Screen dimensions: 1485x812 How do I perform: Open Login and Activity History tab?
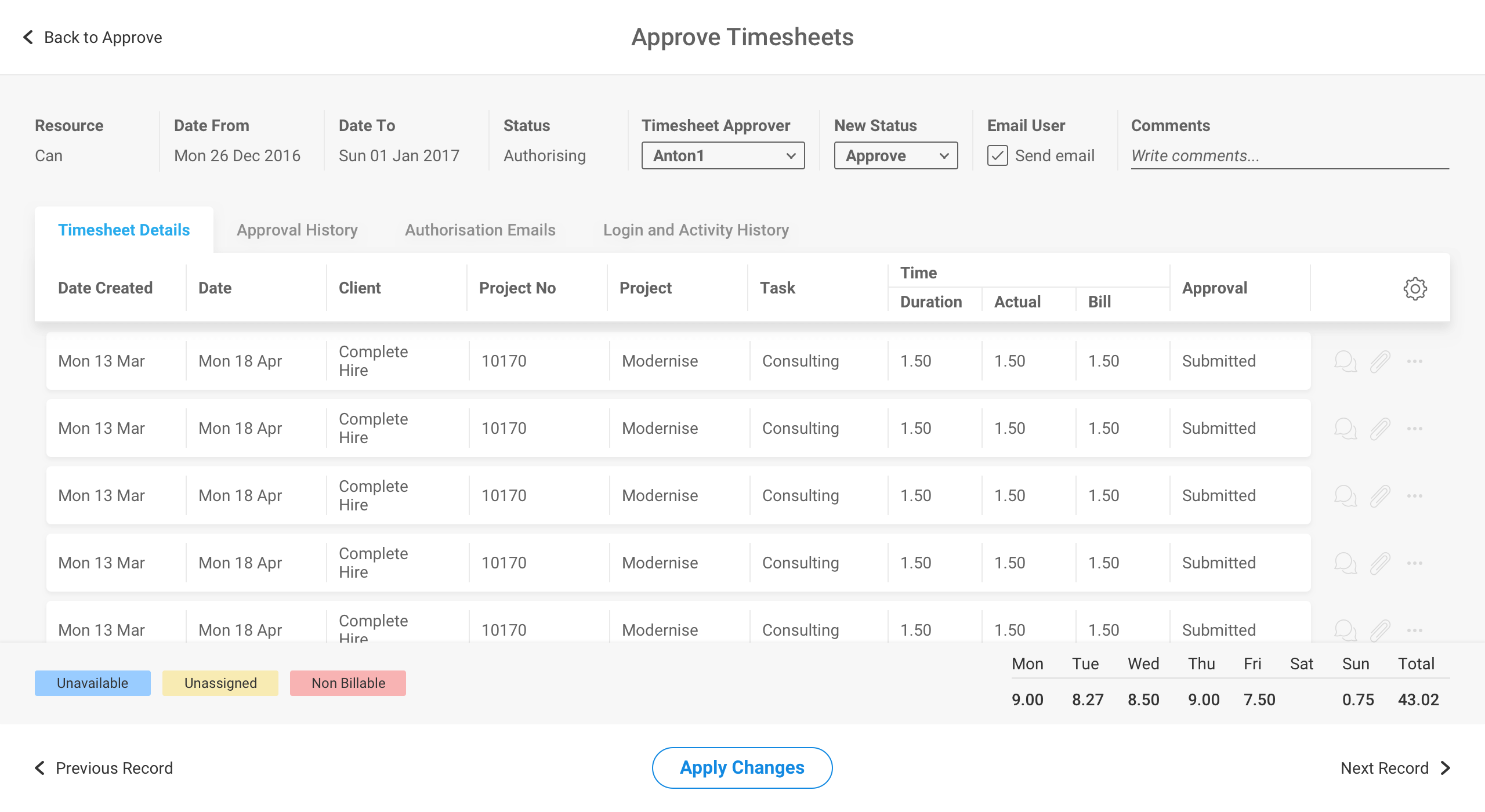tap(696, 230)
